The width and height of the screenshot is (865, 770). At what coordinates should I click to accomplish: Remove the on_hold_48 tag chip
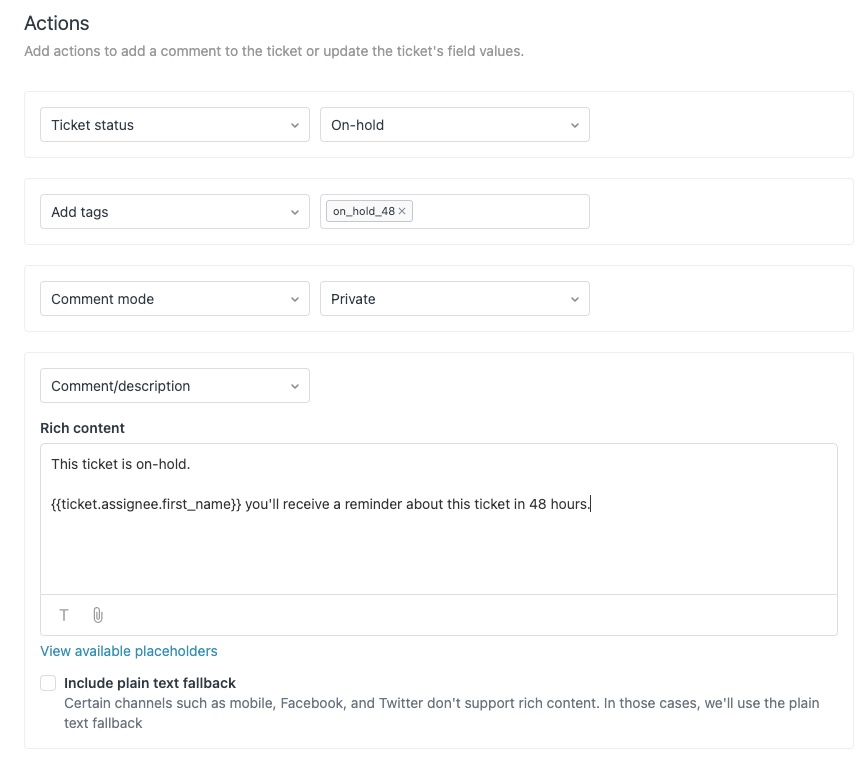click(400, 211)
